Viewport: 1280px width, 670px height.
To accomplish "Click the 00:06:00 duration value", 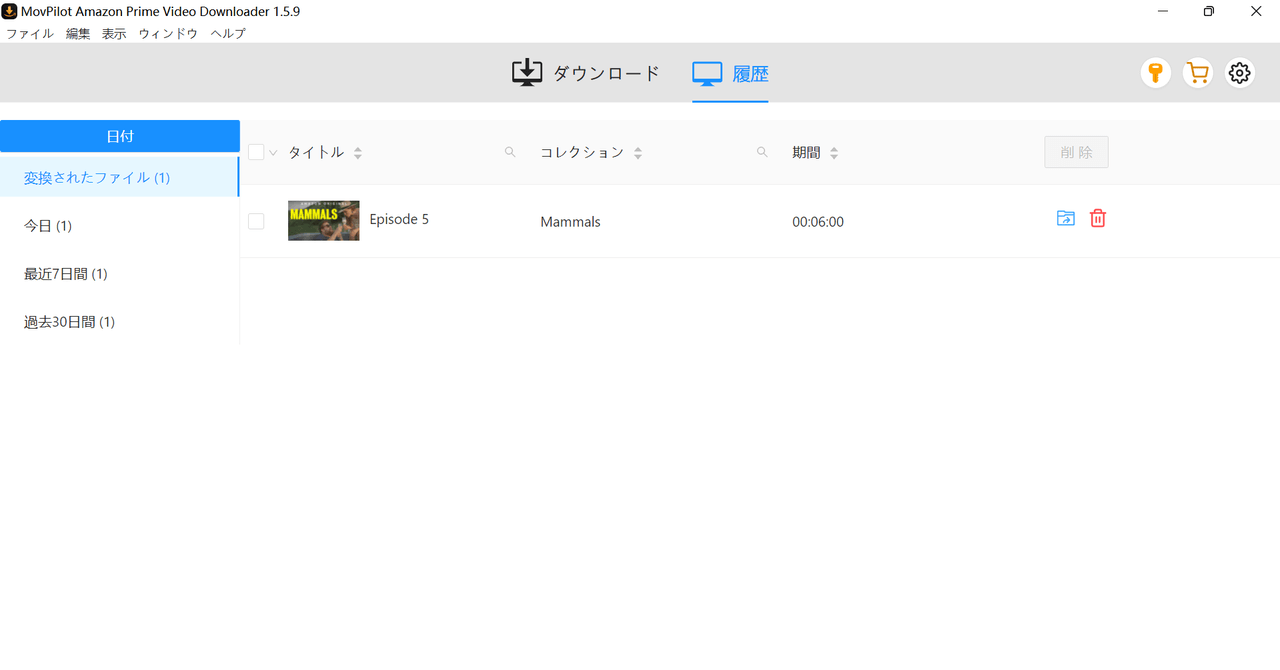I will 818,221.
